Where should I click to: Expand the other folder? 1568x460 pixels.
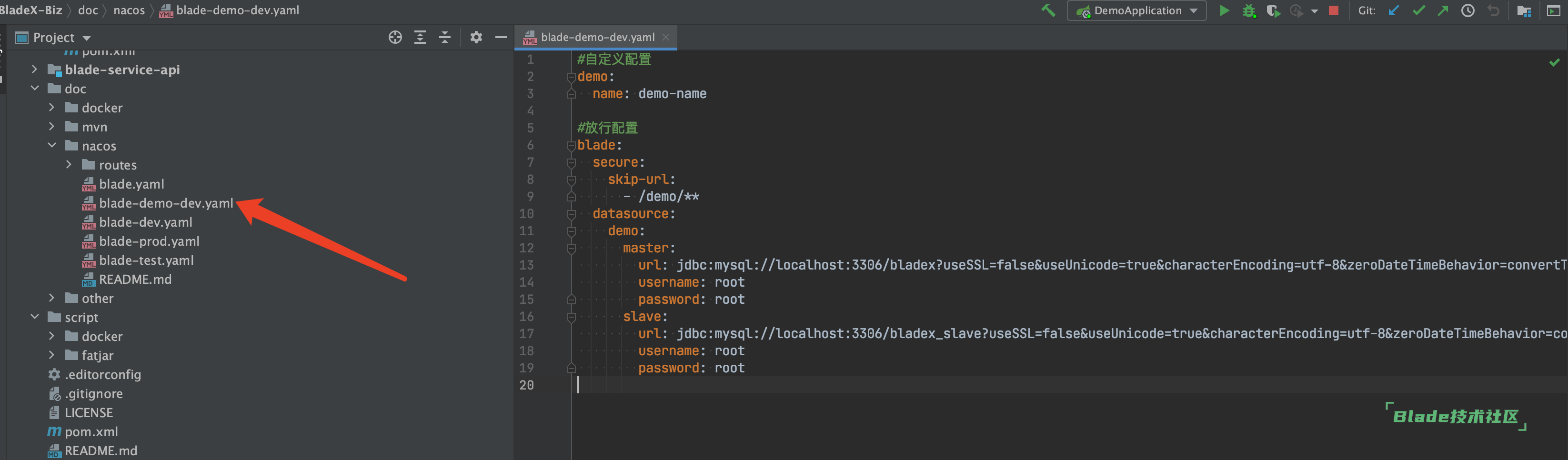[x=52, y=298]
